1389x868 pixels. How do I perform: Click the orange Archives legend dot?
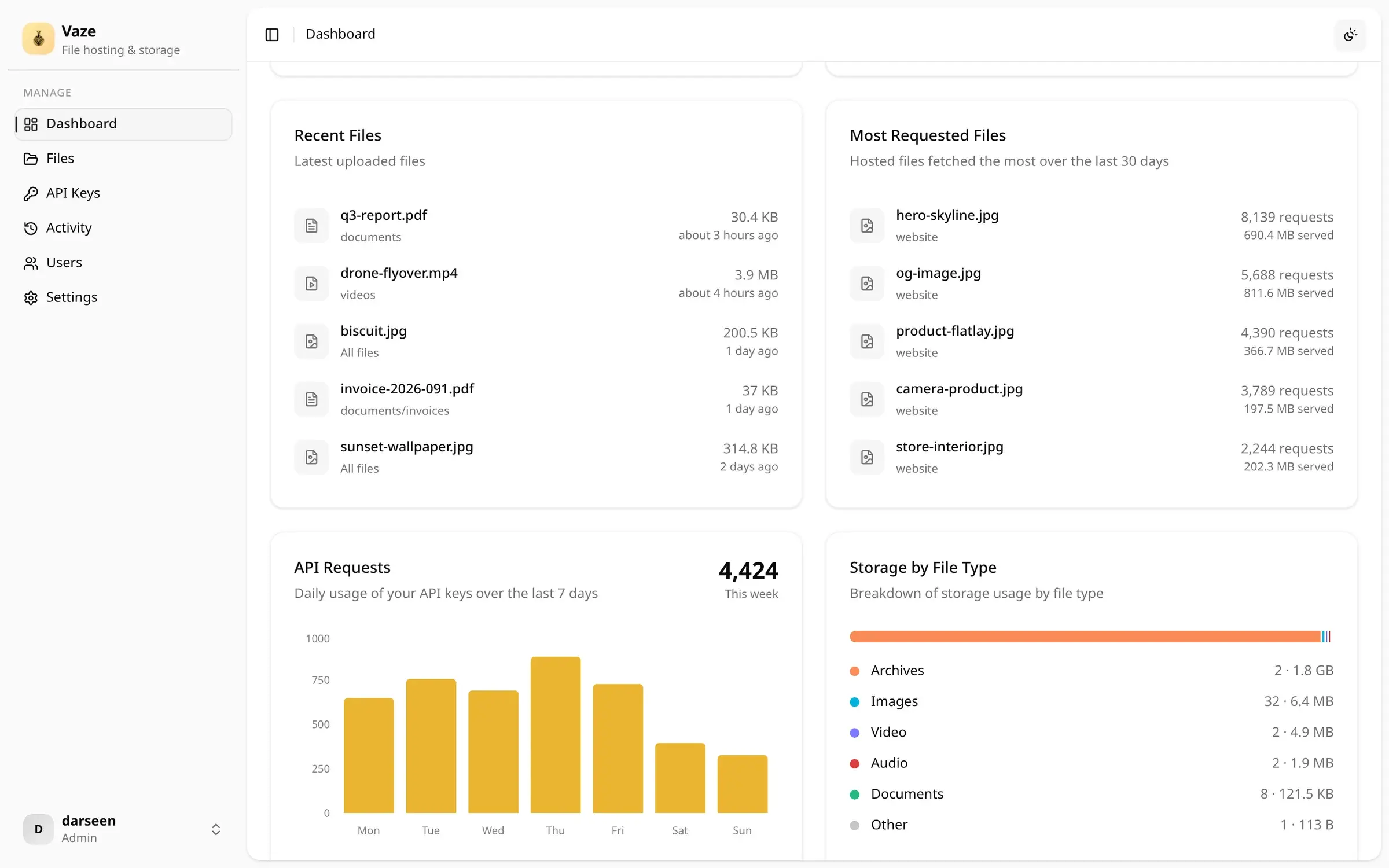854,671
